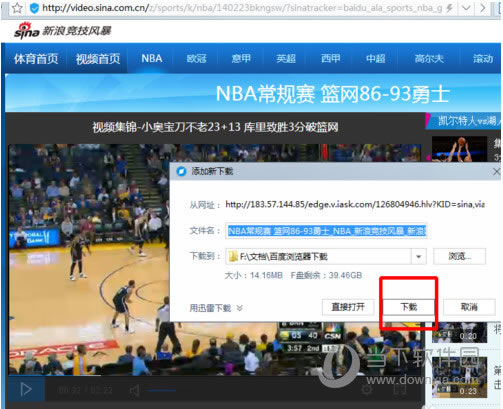The height and width of the screenshot is (409, 503).
Task: Open the 0:23 video thumbnail in sidebar
Action: [x=459, y=377]
